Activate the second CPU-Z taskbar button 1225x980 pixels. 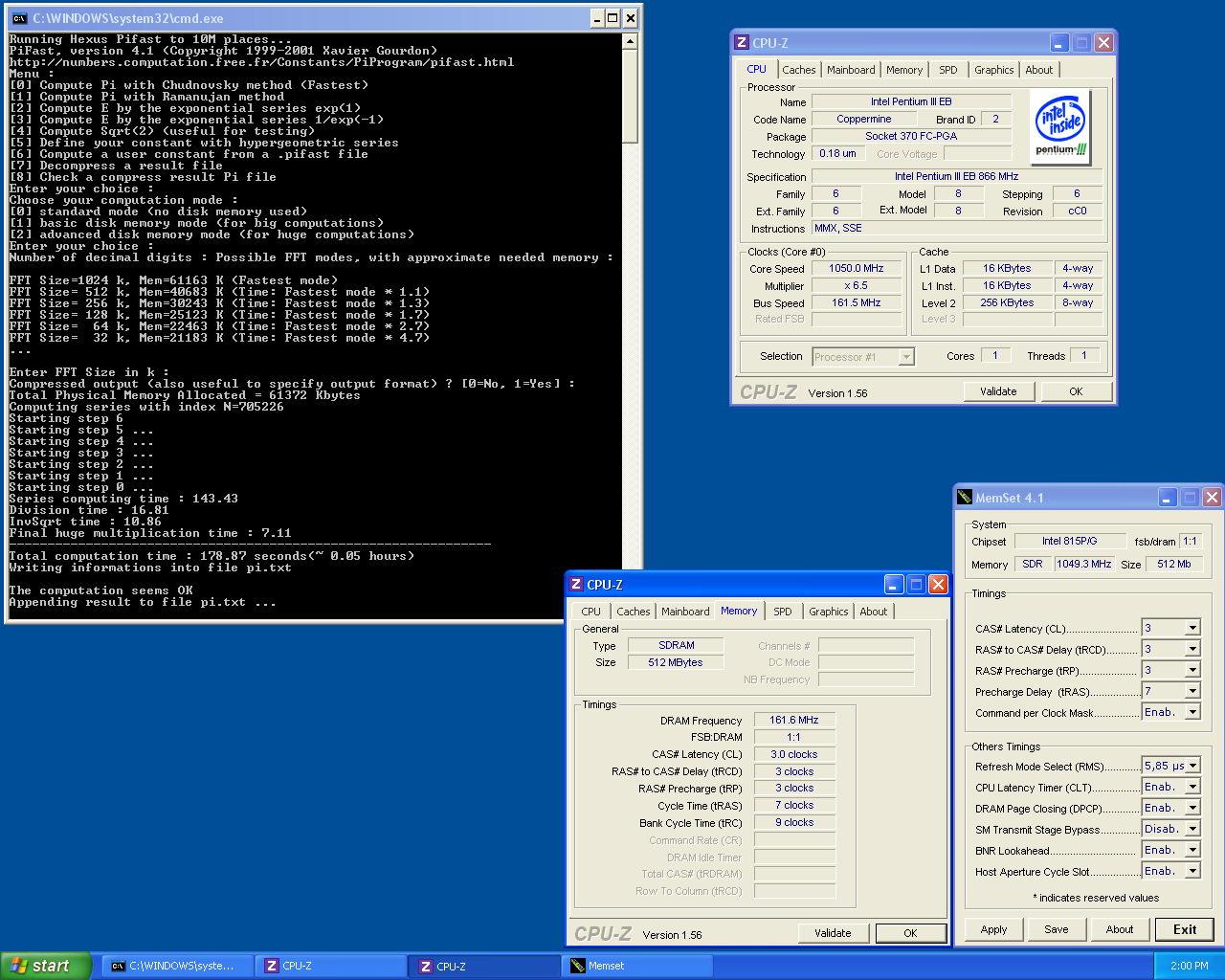[x=485, y=966]
